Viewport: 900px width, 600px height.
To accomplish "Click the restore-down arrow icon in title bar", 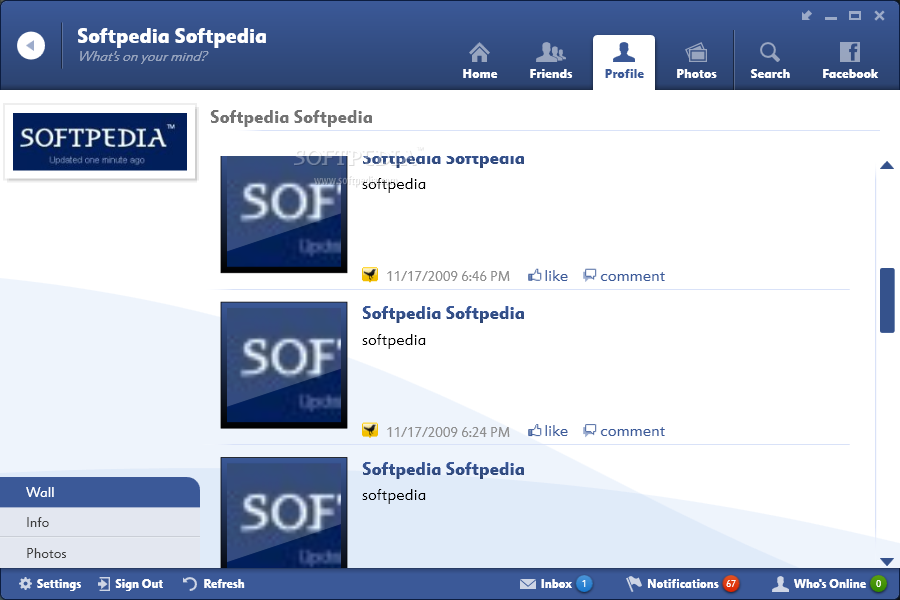I will click(806, 16).
